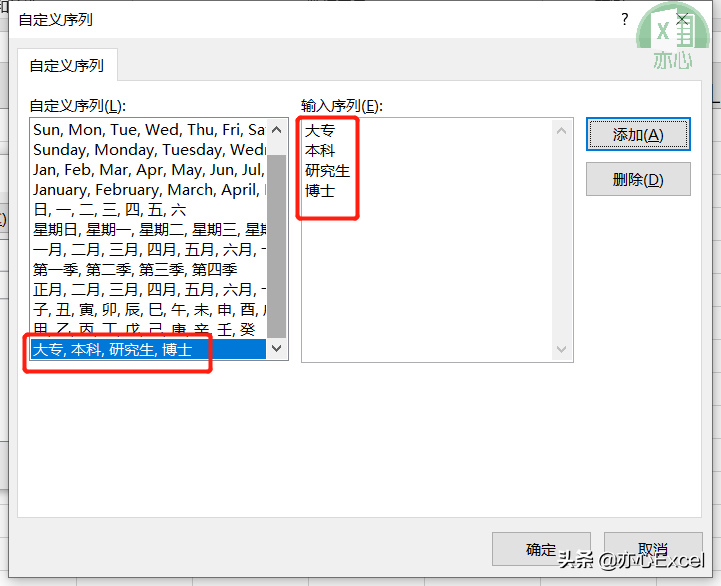Select the Sun, Mon, Tue list entry
The image size is (721, 586).
149,130
